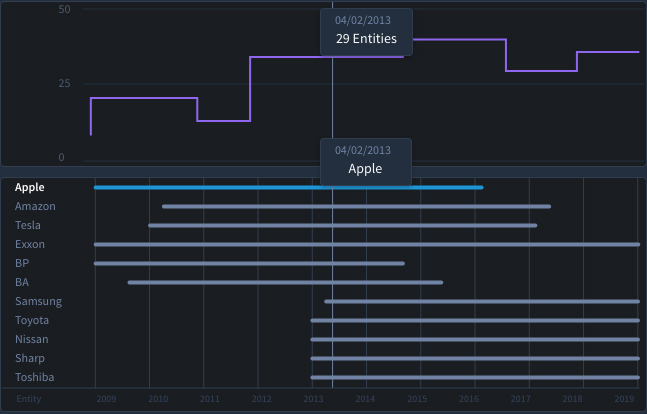
Task: Choose the Exxon row label
Action: click(30, 244)
